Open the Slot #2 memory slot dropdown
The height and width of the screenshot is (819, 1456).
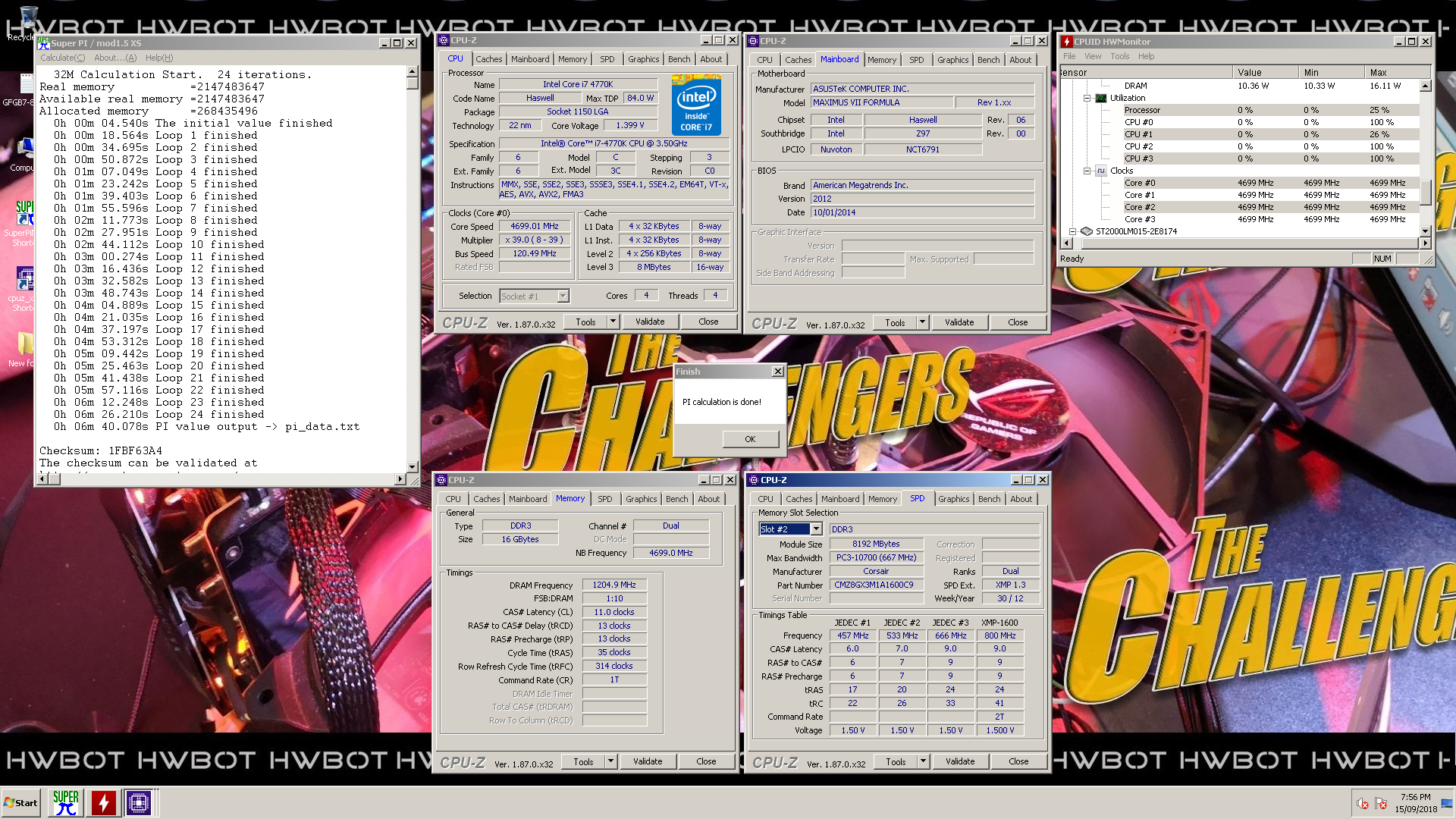click(x=817, y=529)
